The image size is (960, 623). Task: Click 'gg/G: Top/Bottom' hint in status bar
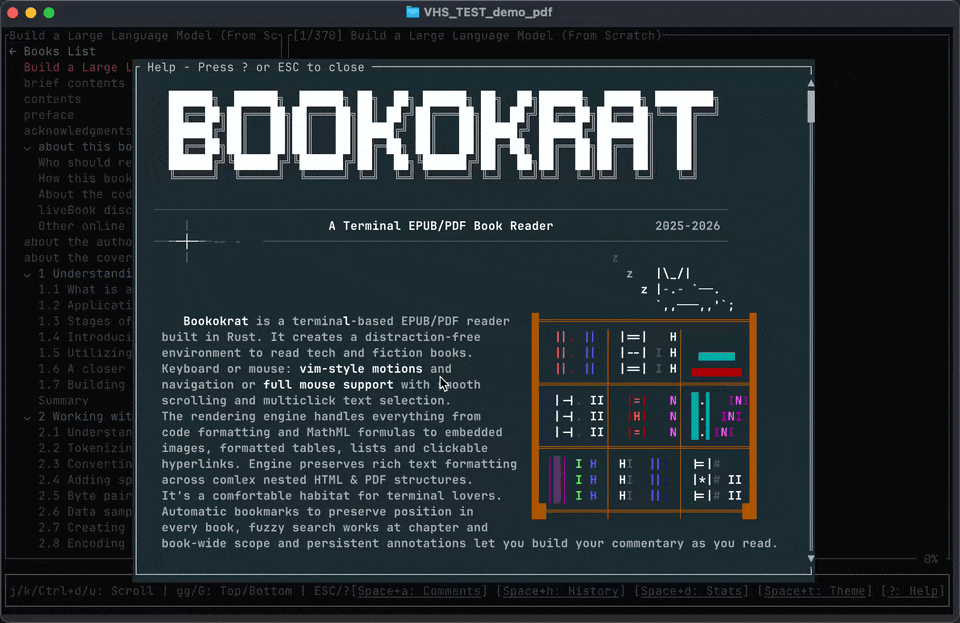pyautogui.click(x=234, y=592)
